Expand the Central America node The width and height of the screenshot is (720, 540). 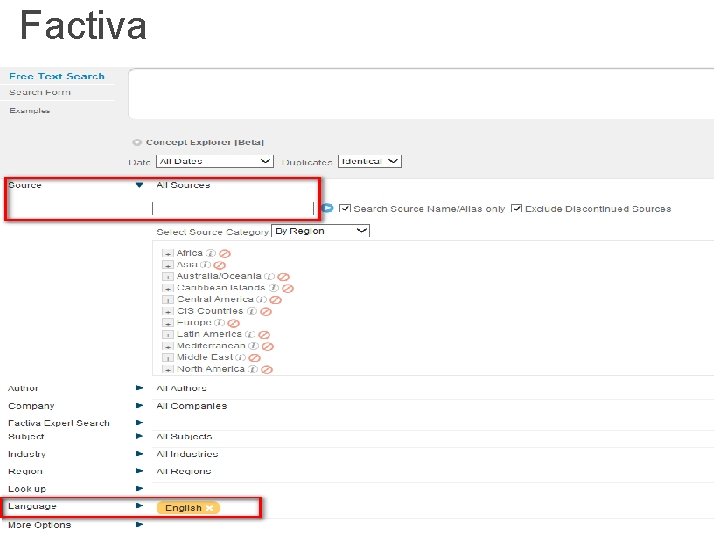point(168,300)
